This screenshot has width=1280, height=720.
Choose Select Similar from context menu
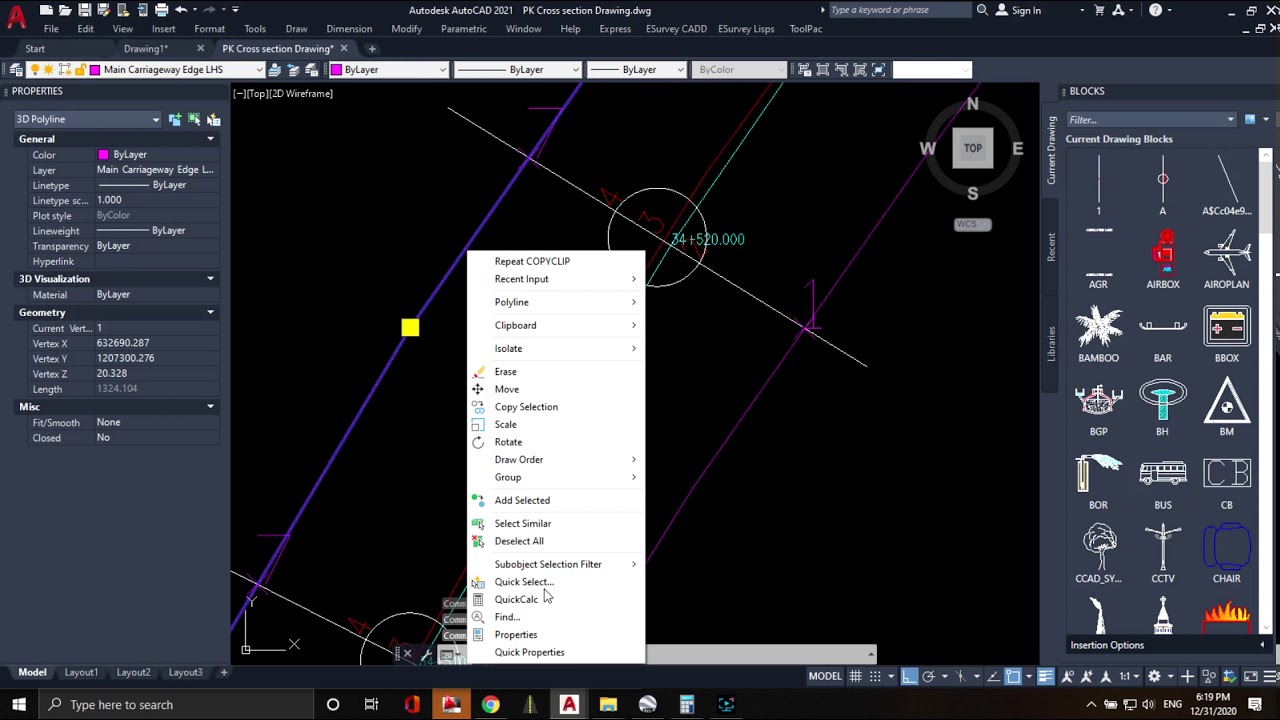tap(556, 523)
